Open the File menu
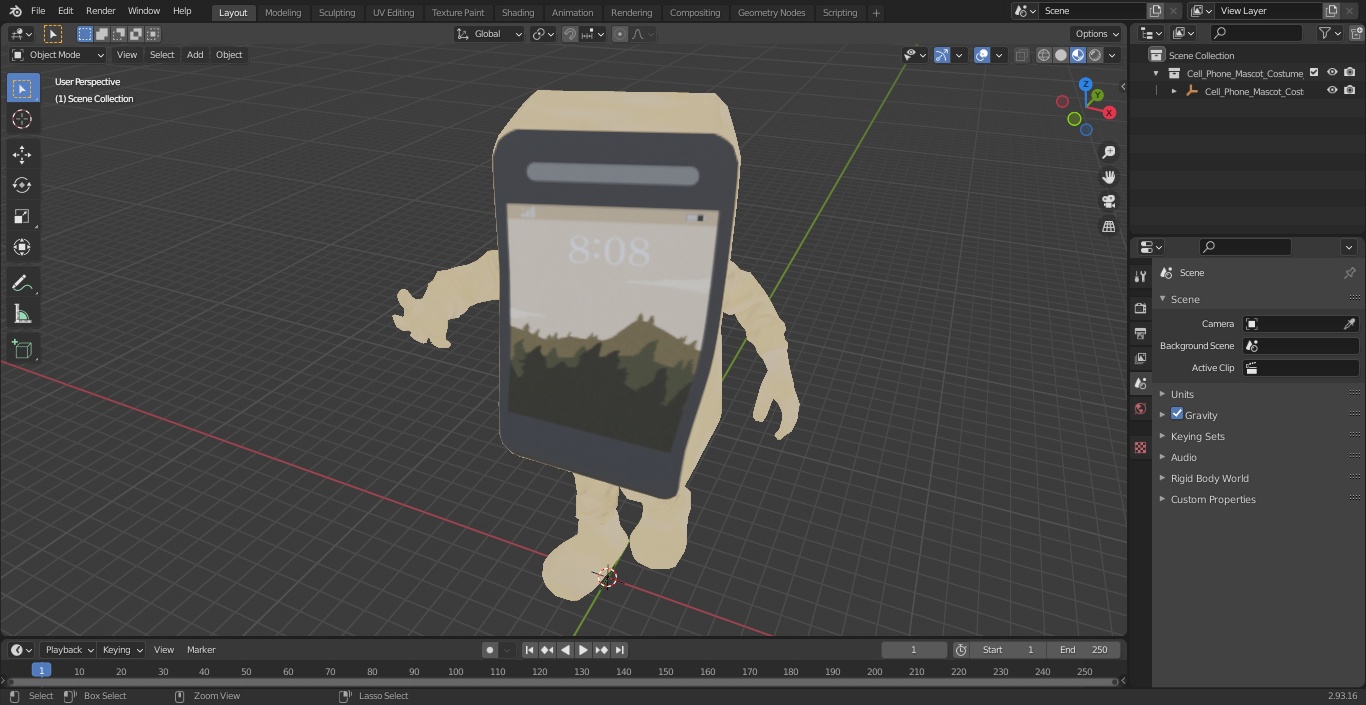This screenshot has height=705, width=1366. click(x=38, y=11)
